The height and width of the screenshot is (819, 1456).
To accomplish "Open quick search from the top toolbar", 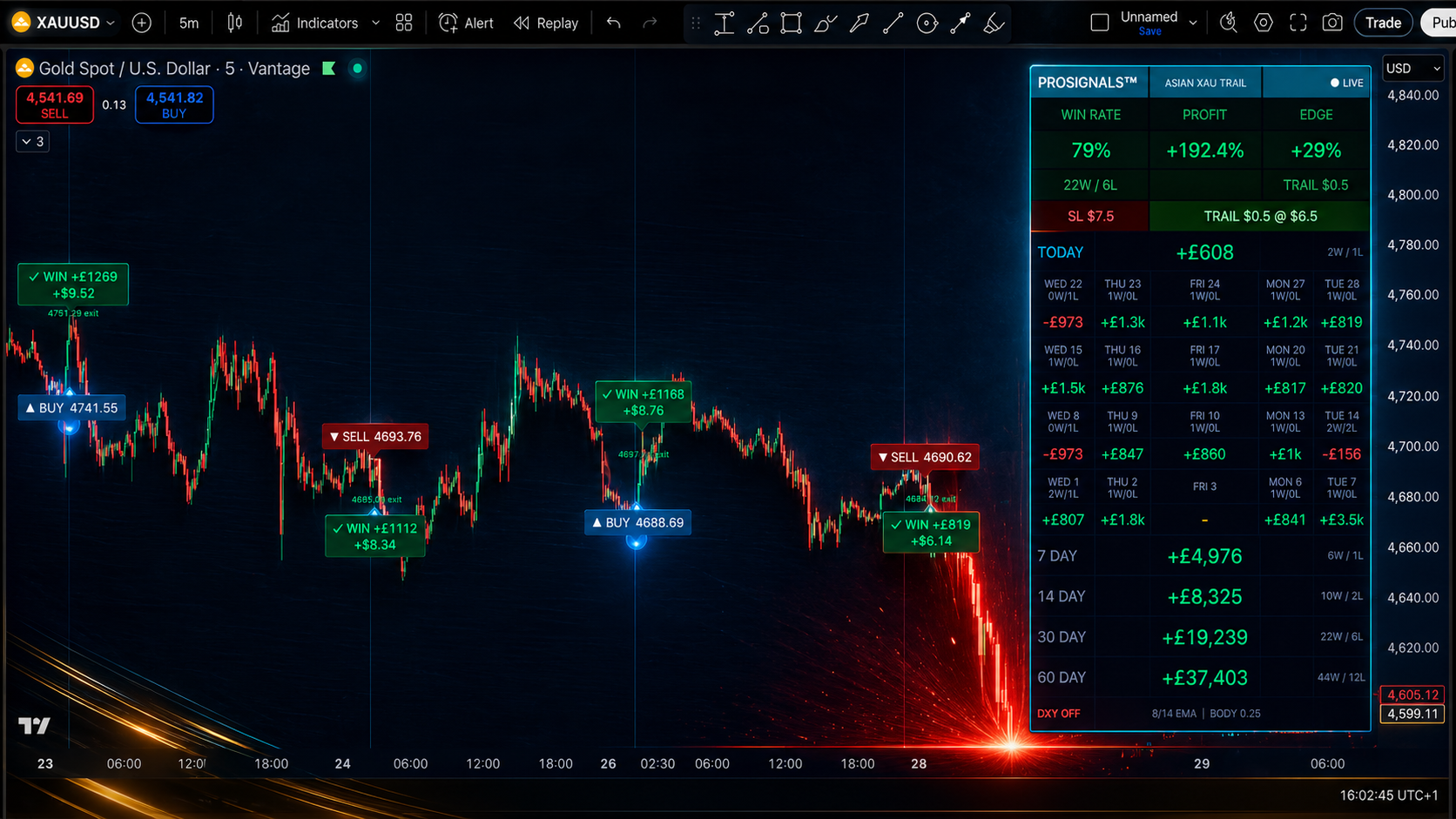I will pos(1229,23).
